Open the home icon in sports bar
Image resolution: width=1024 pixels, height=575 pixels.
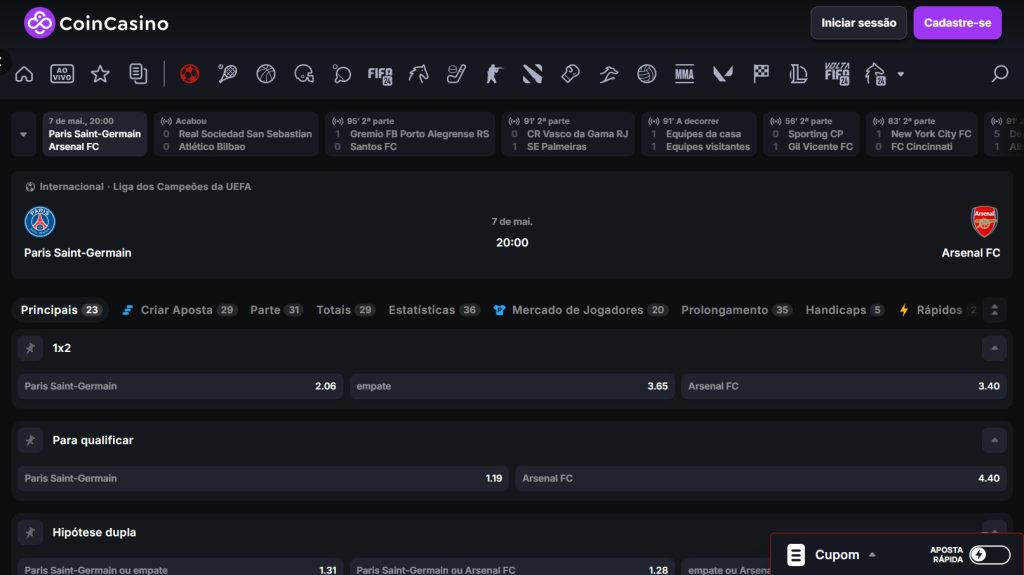click(x=24, y=74)
